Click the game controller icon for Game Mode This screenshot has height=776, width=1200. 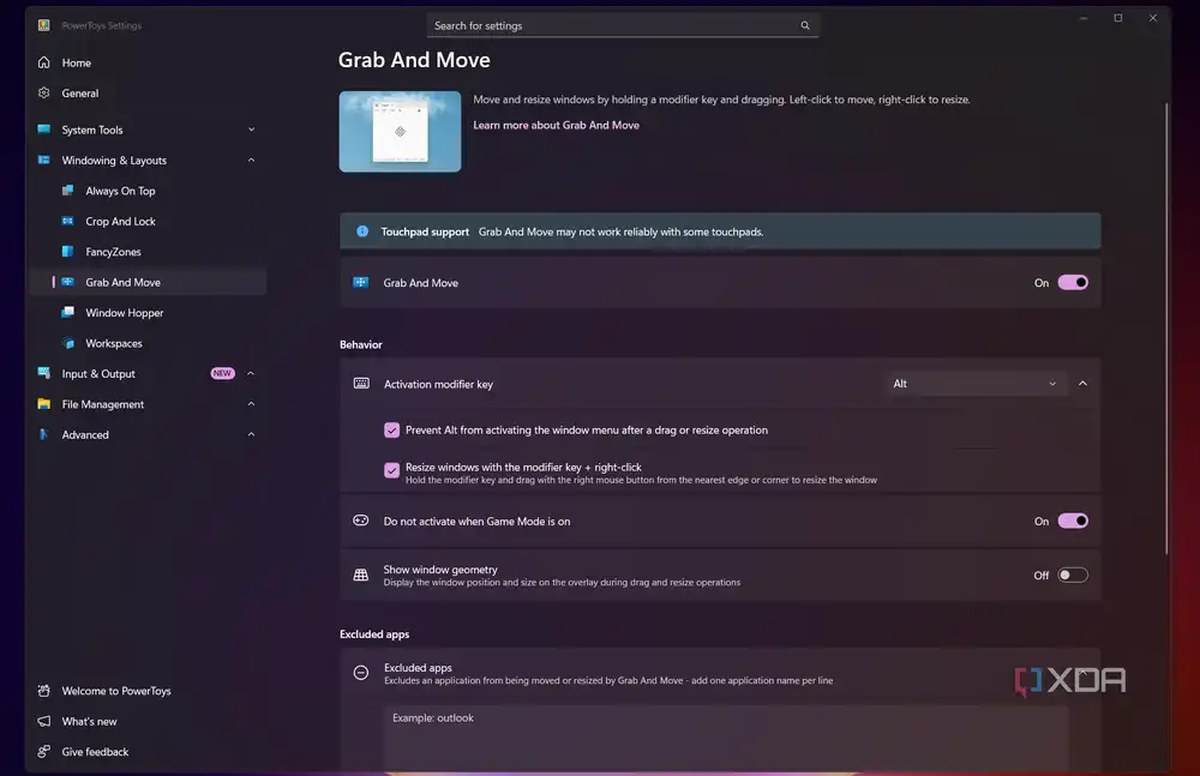362,521
